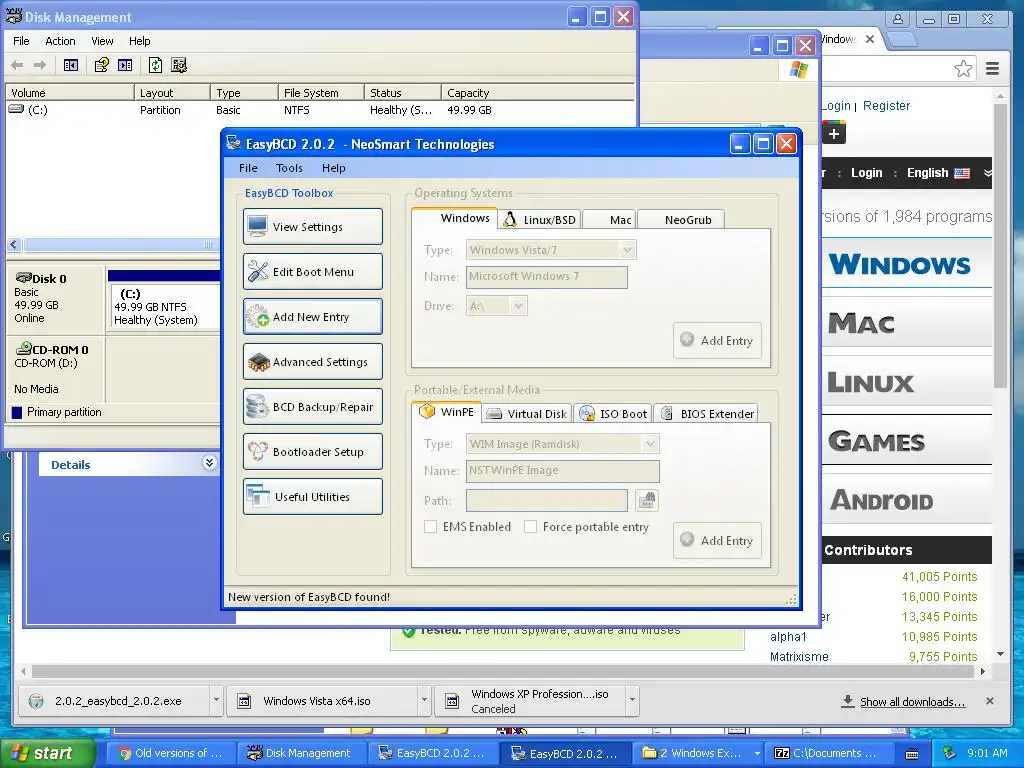This screenshot has height=768, width=1024.
Task: Select Add New Entry in EasyBCD Toolbox
Action: click(x=313, y=317)
